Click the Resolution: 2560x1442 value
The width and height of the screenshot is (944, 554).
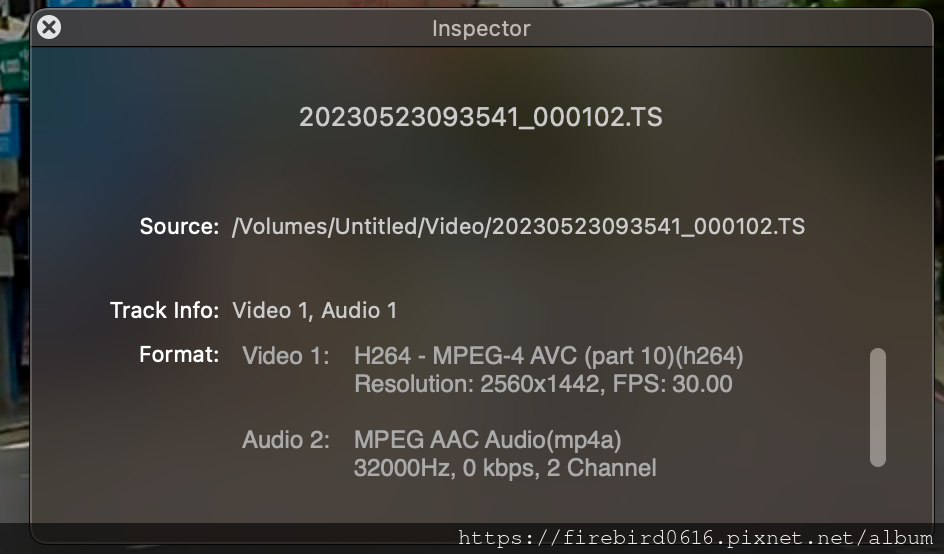475,384
